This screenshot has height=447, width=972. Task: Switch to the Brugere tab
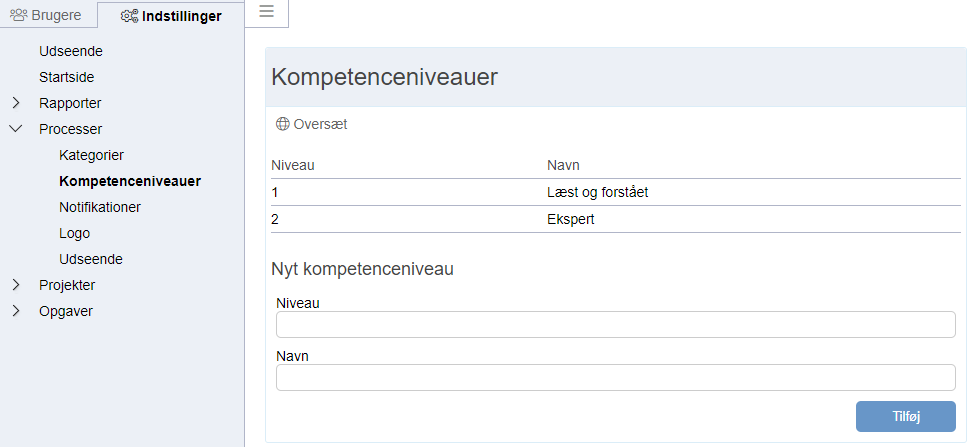(49, 15)
